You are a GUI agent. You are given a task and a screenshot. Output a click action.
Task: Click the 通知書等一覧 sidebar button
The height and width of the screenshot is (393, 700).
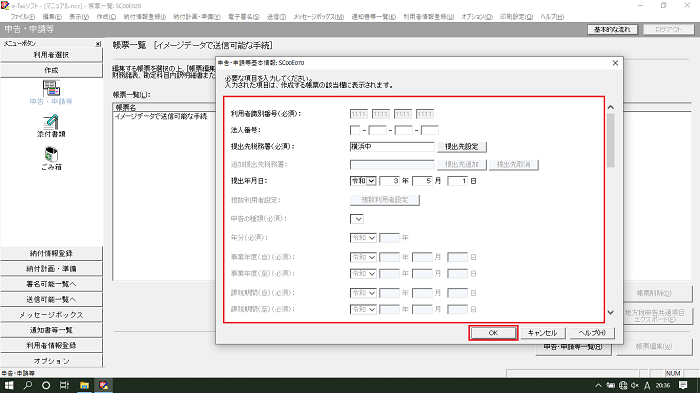pyautogui.click(x=51, y=330)
